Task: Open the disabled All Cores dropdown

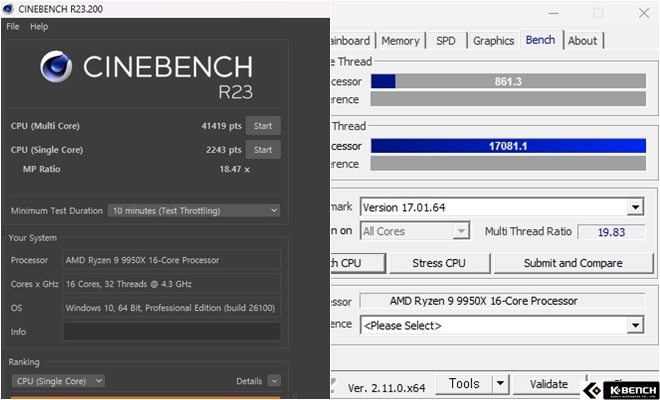Action: pos(415,231)
